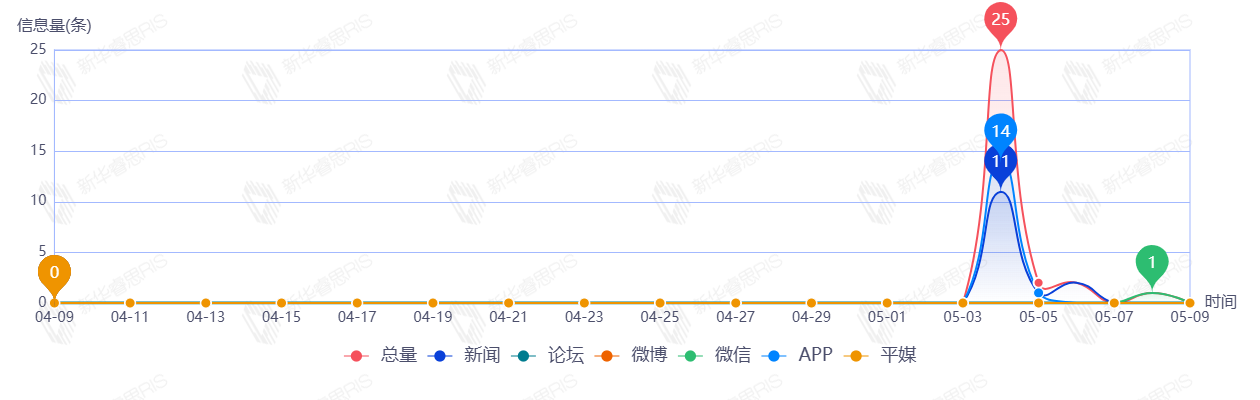This screenshot has height=400, width=1260.
Task: Click the orange data point at 04-15
Action: point(281,303)
